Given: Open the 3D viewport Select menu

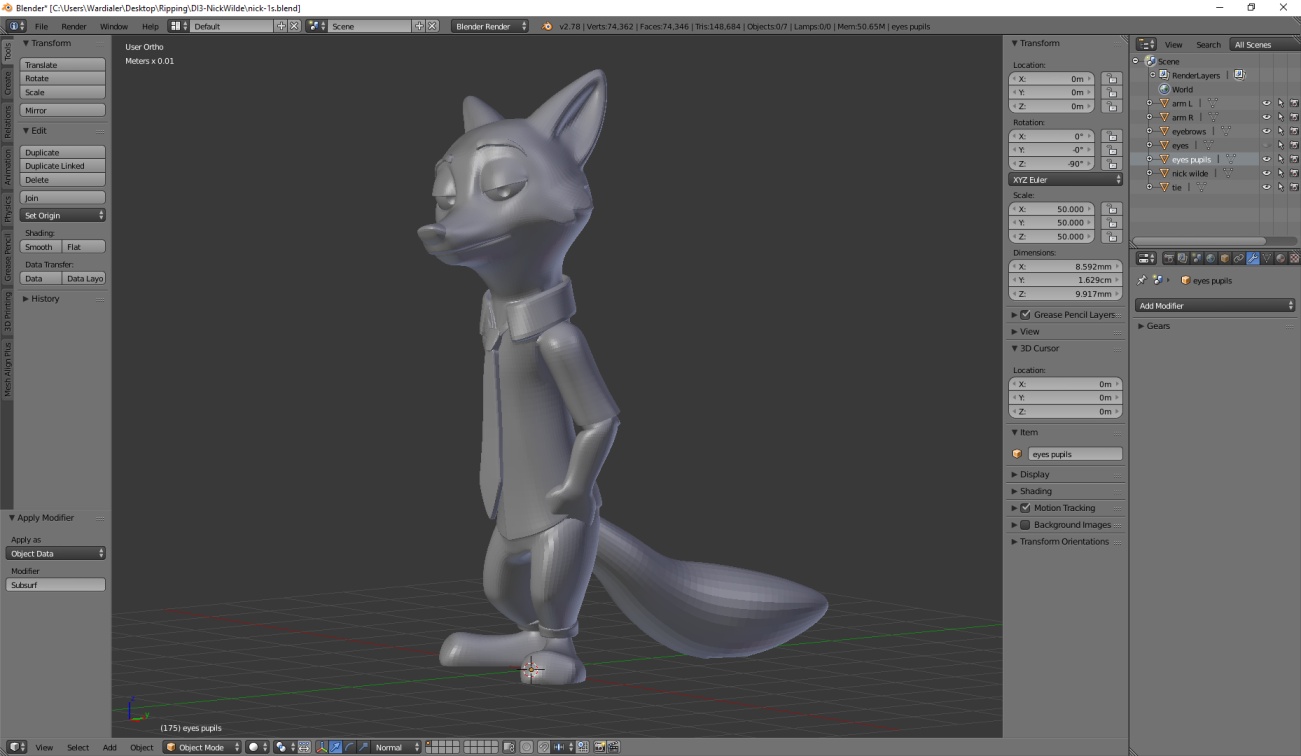Looking at the screenshot, I should [78, 747].
